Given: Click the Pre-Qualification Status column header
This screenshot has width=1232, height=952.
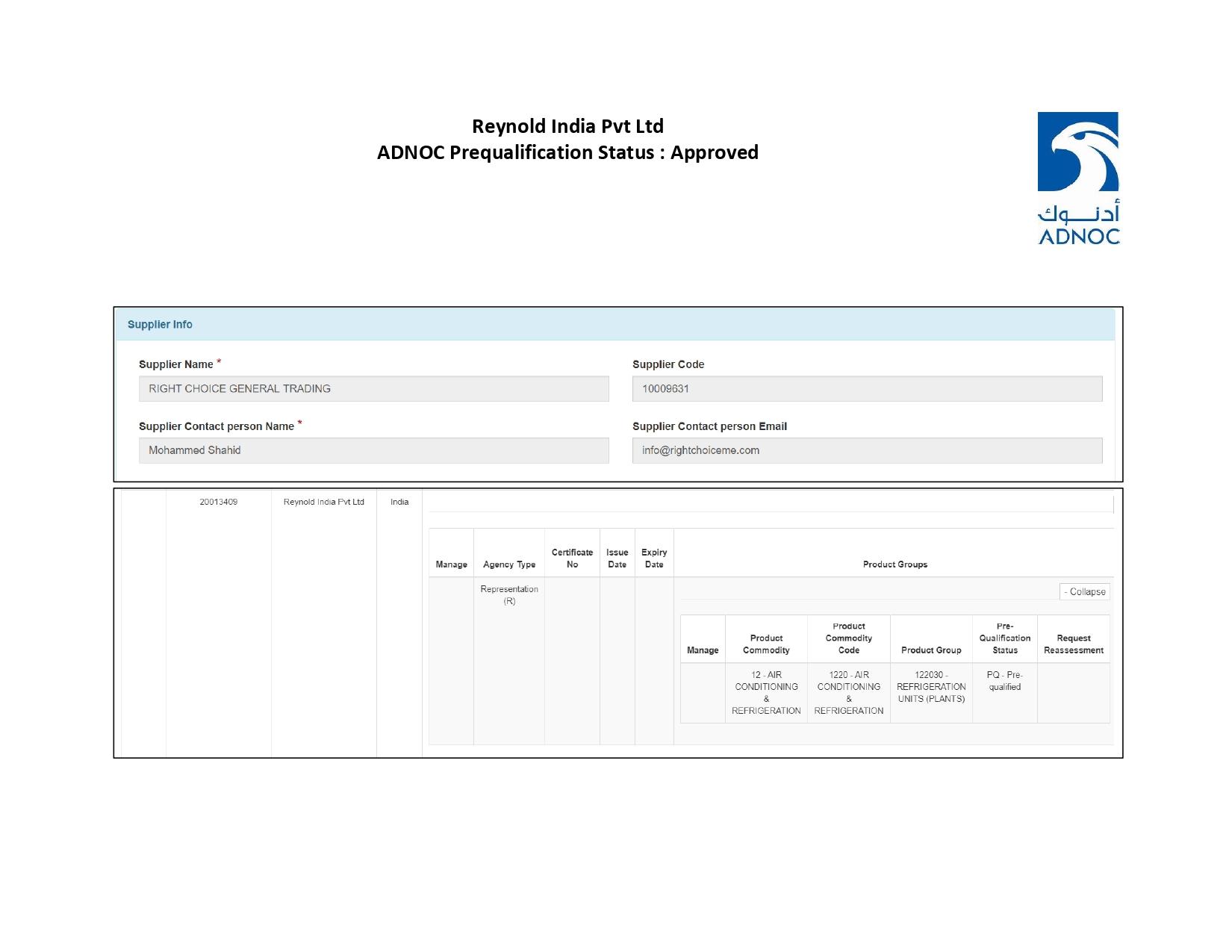Looking at the screenshot, I should [1005, 638].
